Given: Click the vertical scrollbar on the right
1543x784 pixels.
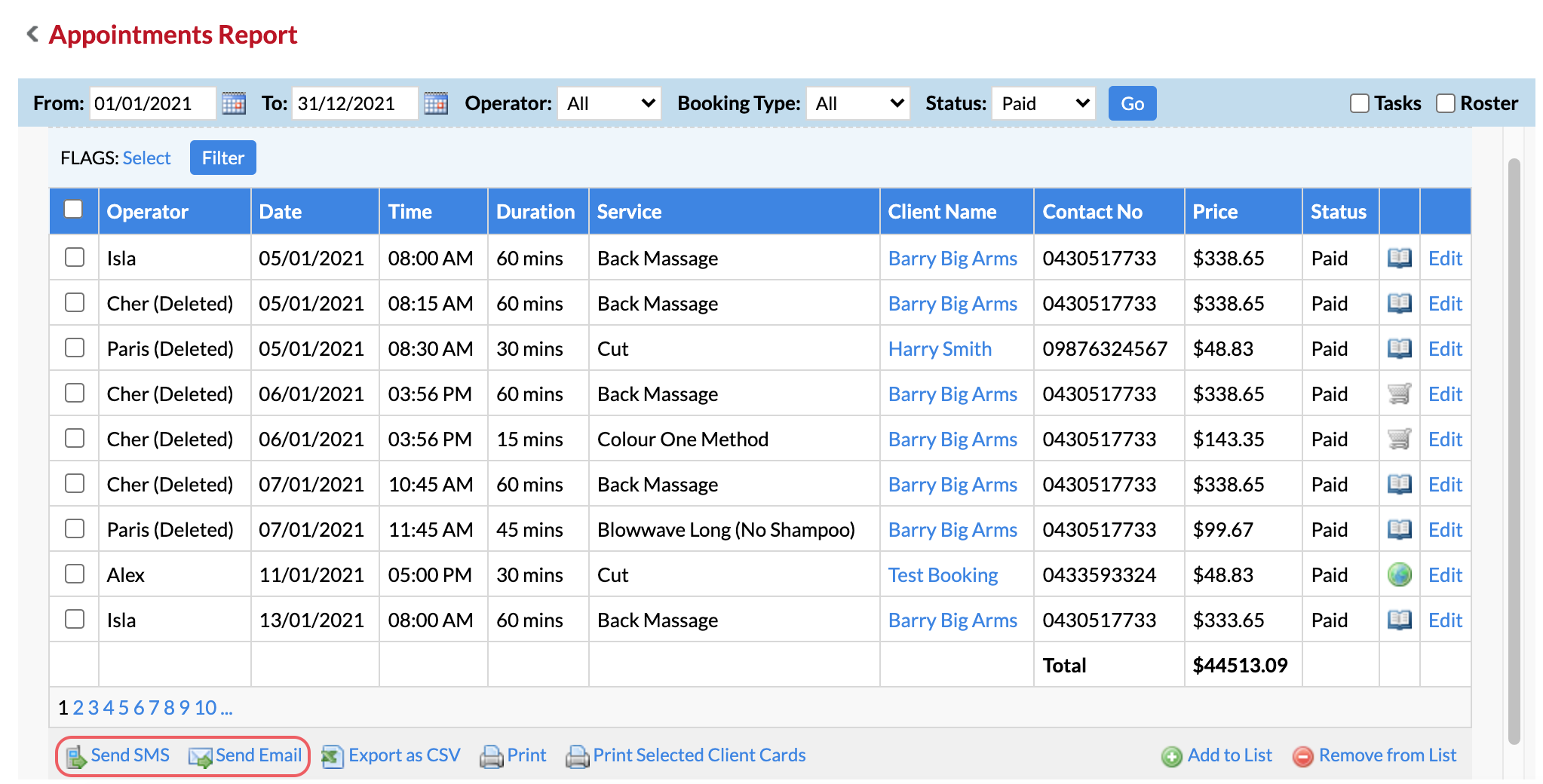Looking at the screenshot, I should [1514, 451].
